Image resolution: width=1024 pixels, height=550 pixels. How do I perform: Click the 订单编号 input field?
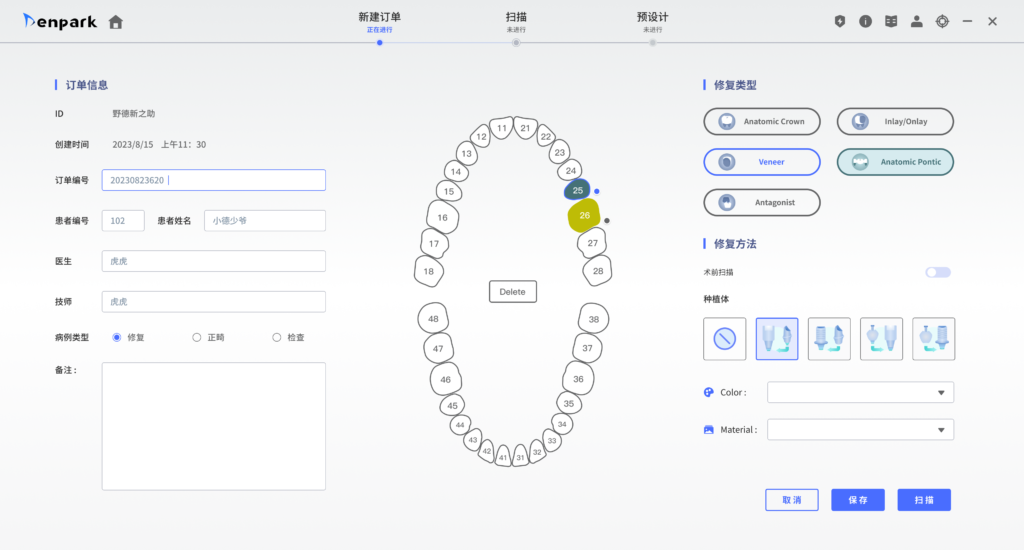214,180
